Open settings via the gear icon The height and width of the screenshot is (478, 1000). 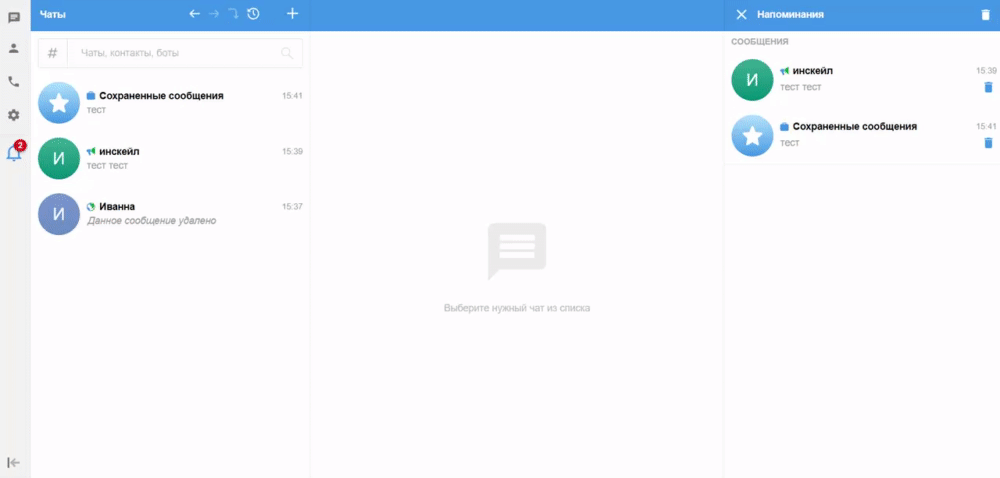point(14,115)
